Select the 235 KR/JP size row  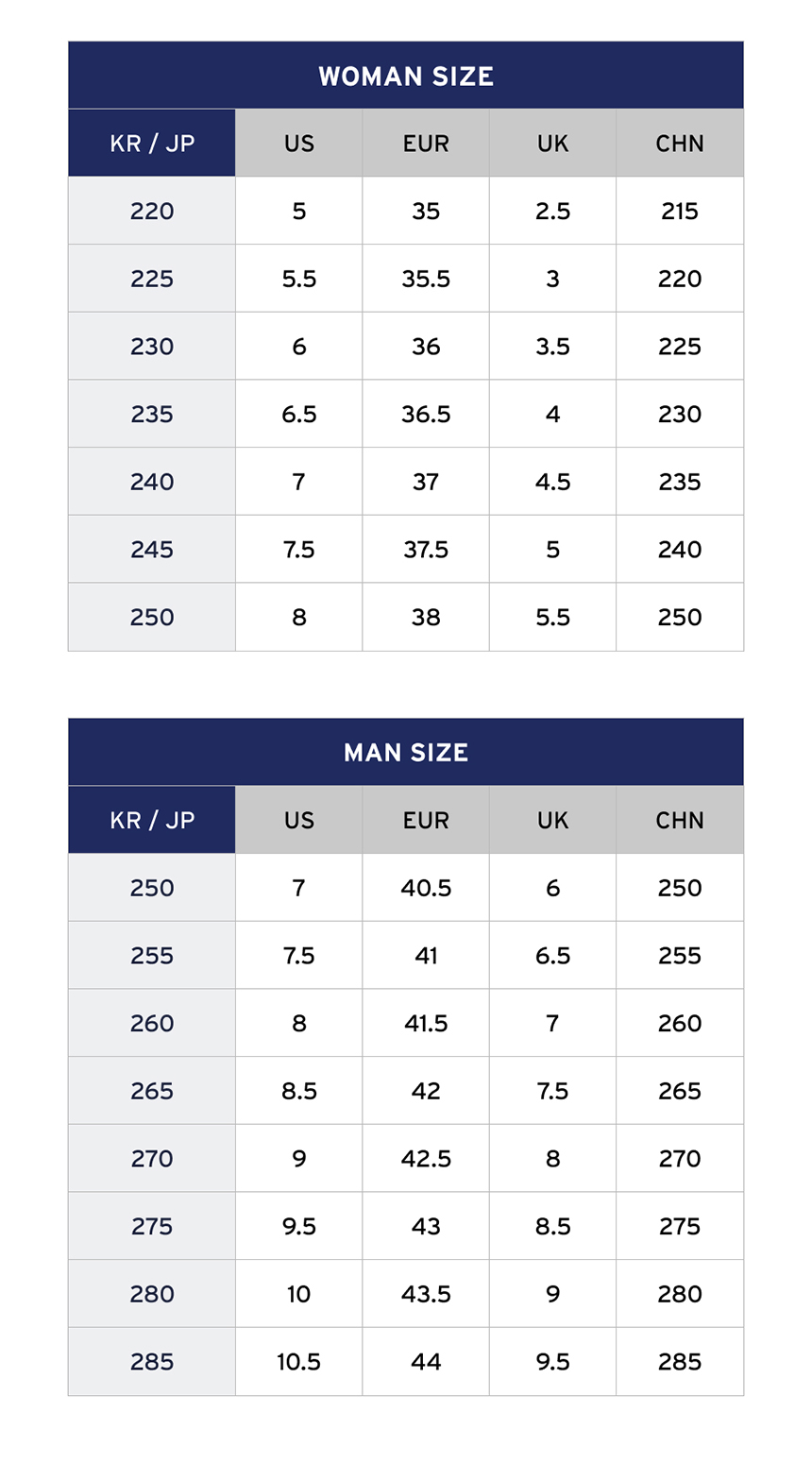[152, 414]
